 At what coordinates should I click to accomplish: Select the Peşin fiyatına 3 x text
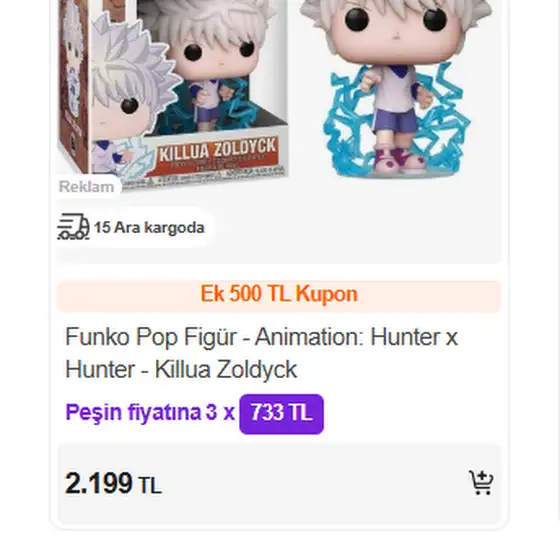(150, 412)
